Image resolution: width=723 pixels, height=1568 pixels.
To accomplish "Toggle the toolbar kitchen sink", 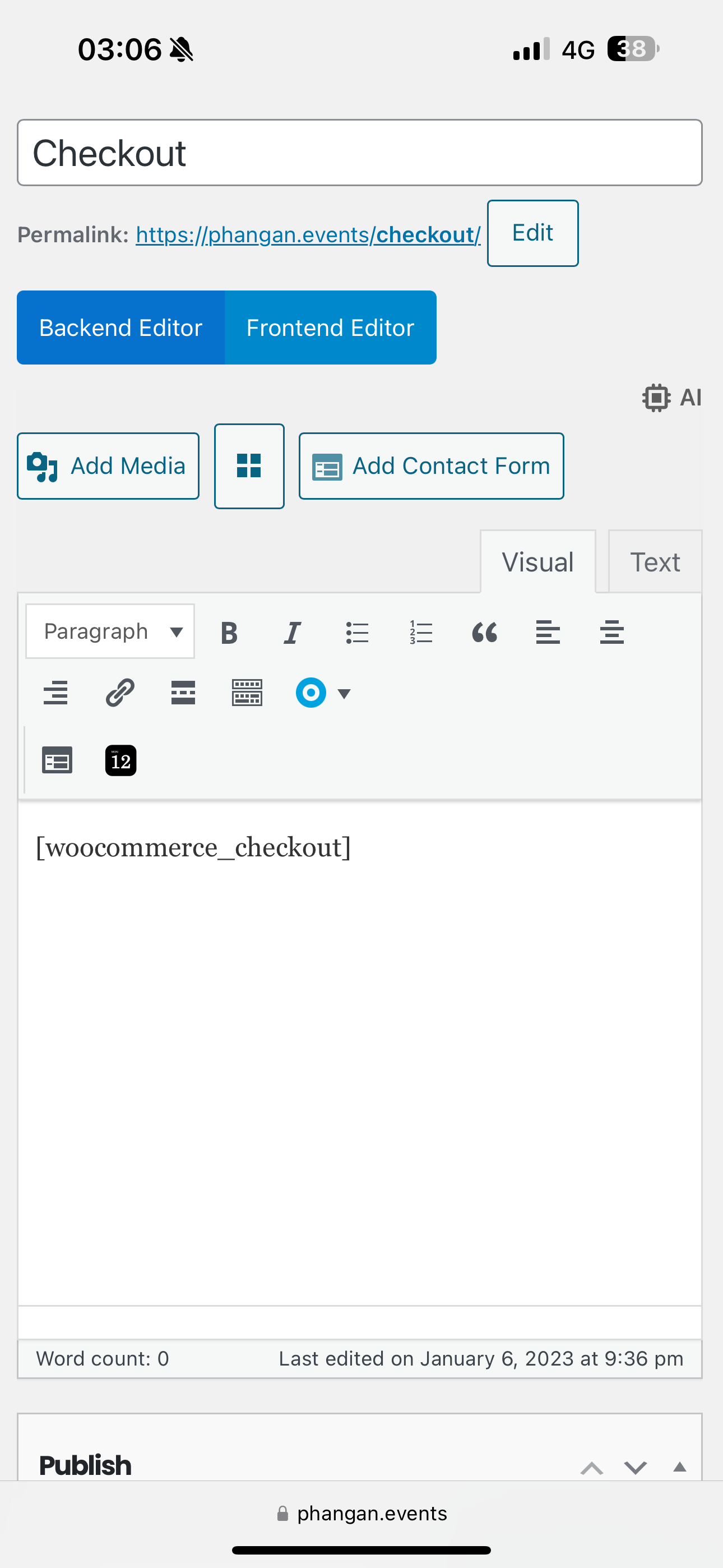I will [247, 693].
